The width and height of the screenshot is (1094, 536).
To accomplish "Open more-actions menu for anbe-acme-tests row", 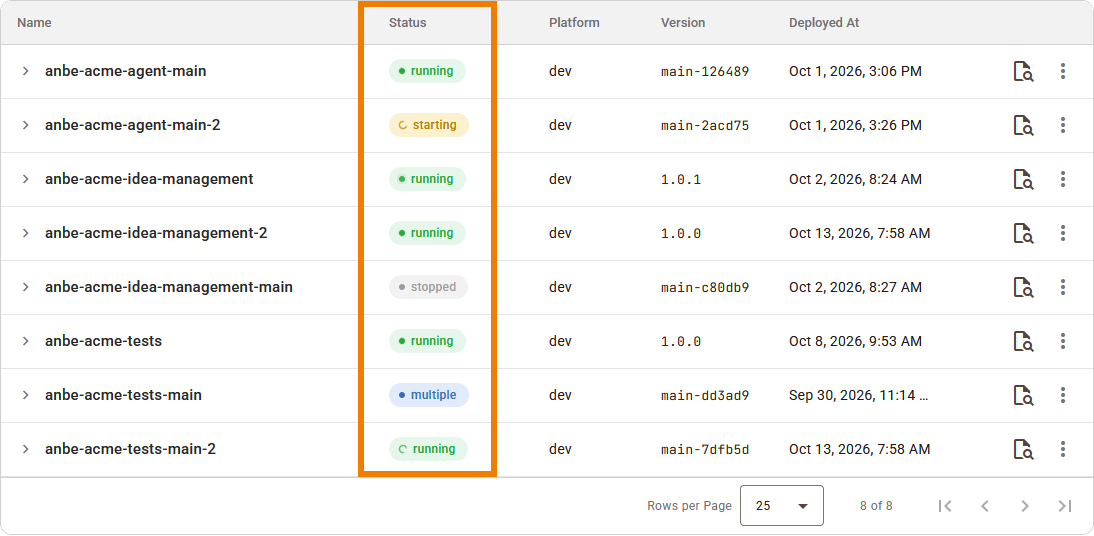I will pos(1063,341).
